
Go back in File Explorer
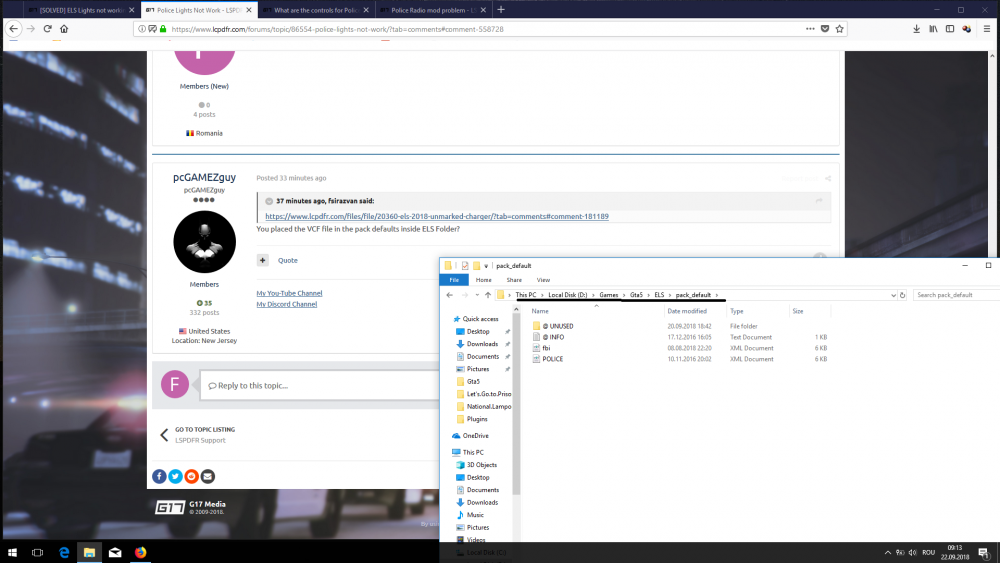pyautogui.click(x=450, y=295)
